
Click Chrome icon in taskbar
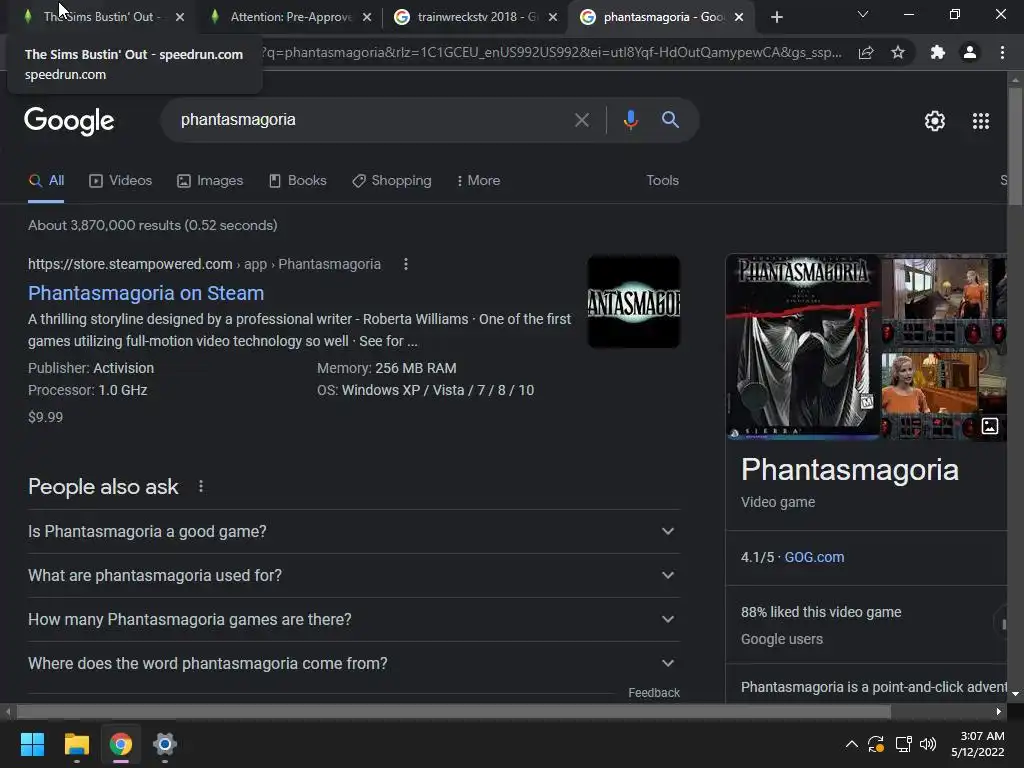pos(121,744)
